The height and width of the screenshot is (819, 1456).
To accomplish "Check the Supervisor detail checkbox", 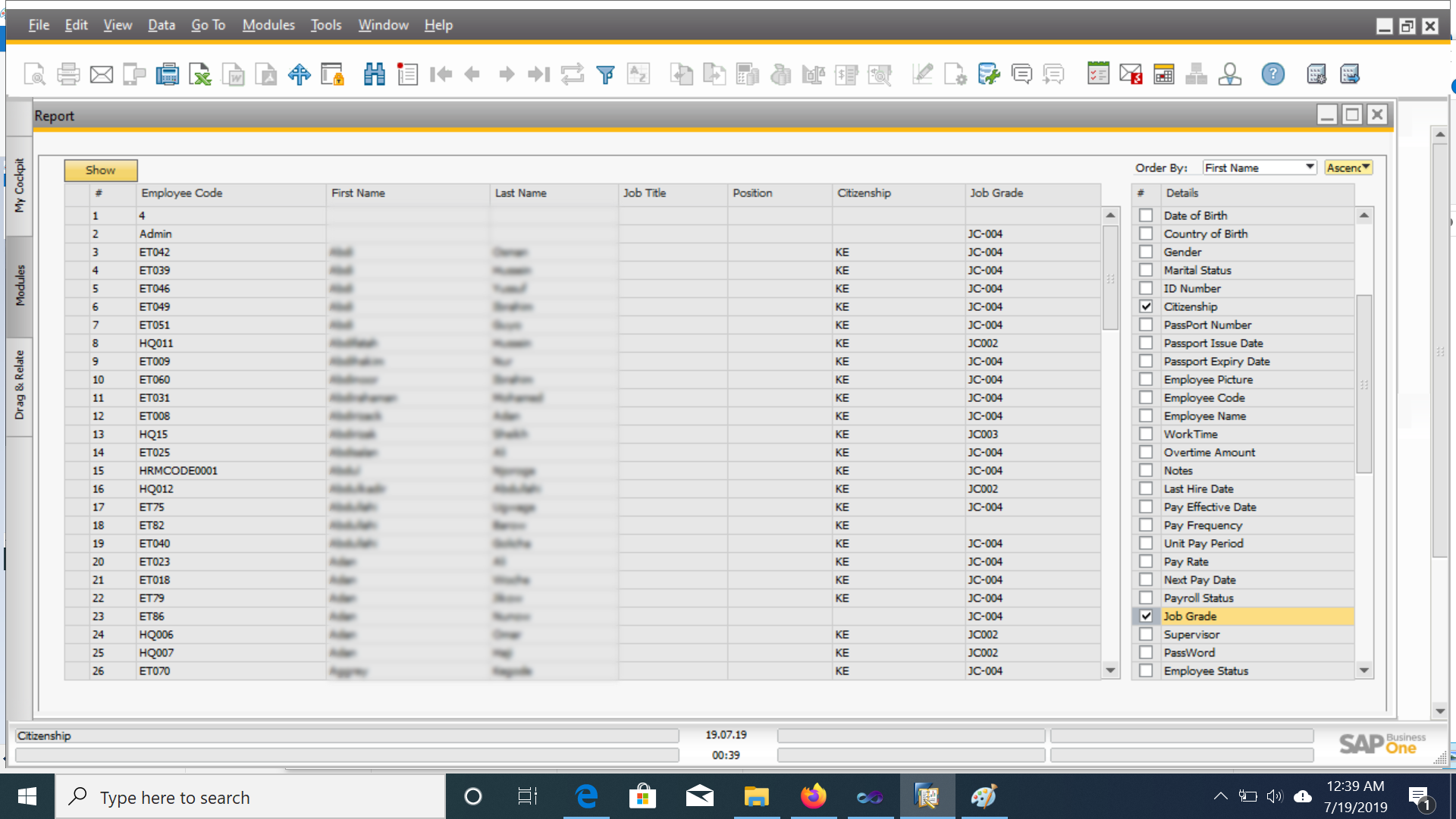I will [x=1146, y=634].
